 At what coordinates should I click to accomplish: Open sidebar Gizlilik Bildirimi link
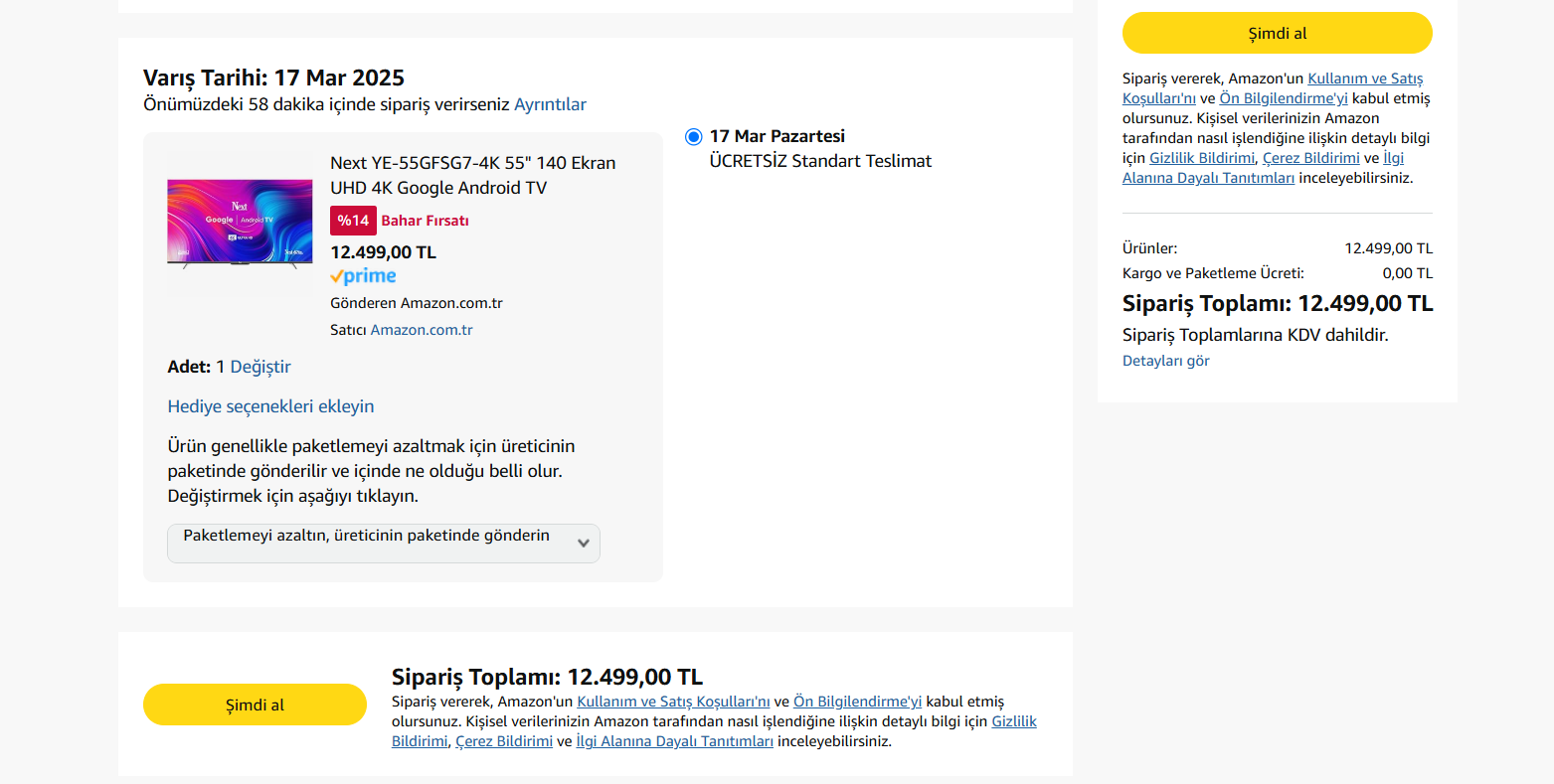click(1202, 158)
